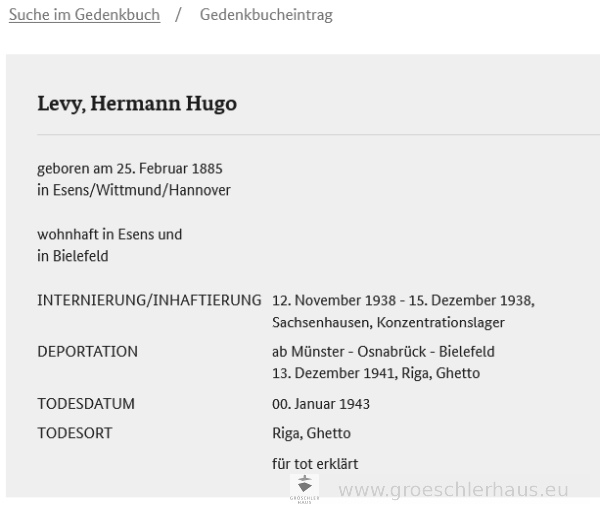Click the 'DEPORTATION' label
This screenshot has height=514, width=600.
point(88,351)
